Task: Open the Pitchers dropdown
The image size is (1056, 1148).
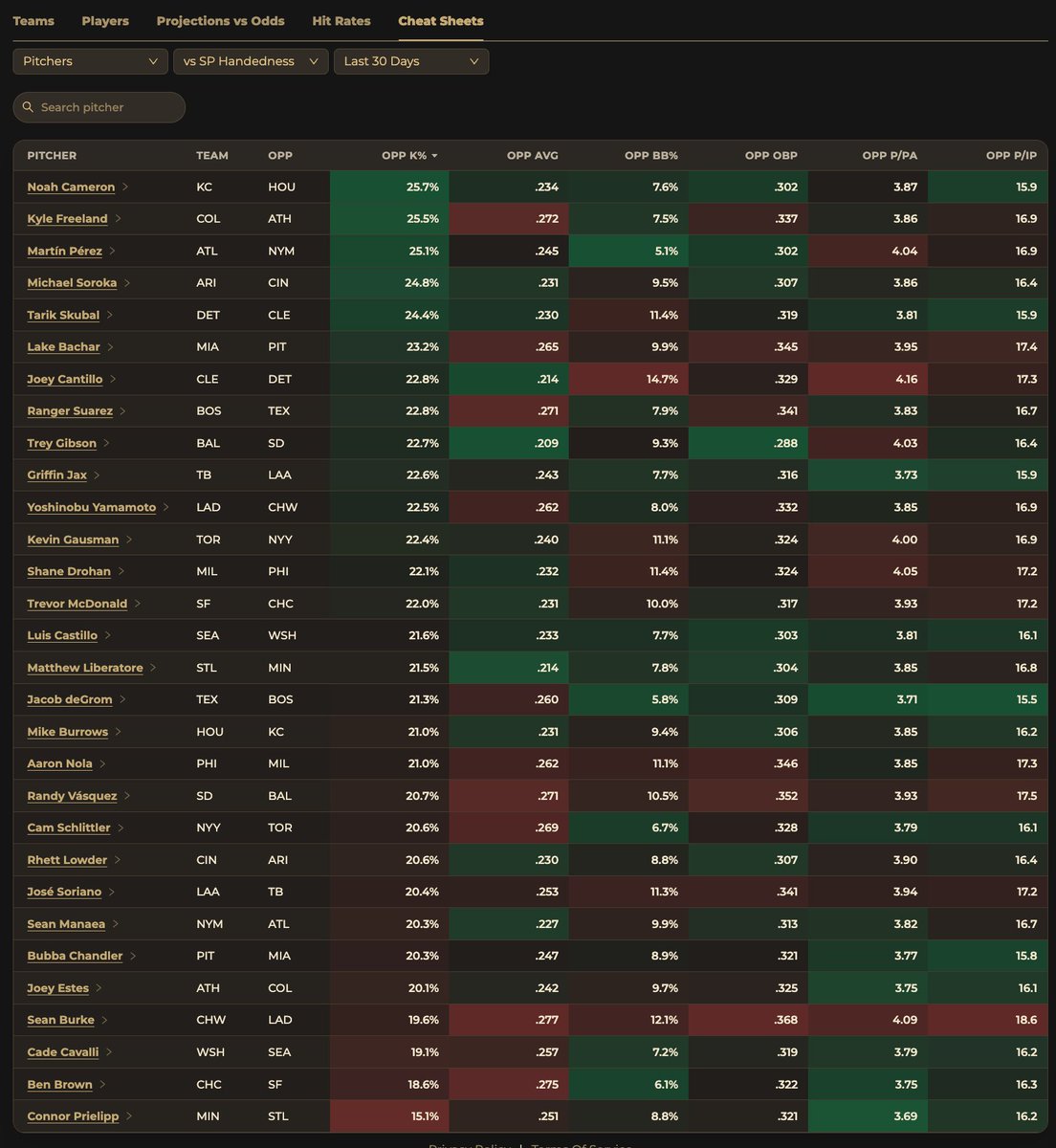Action: (x=90, y=61)
